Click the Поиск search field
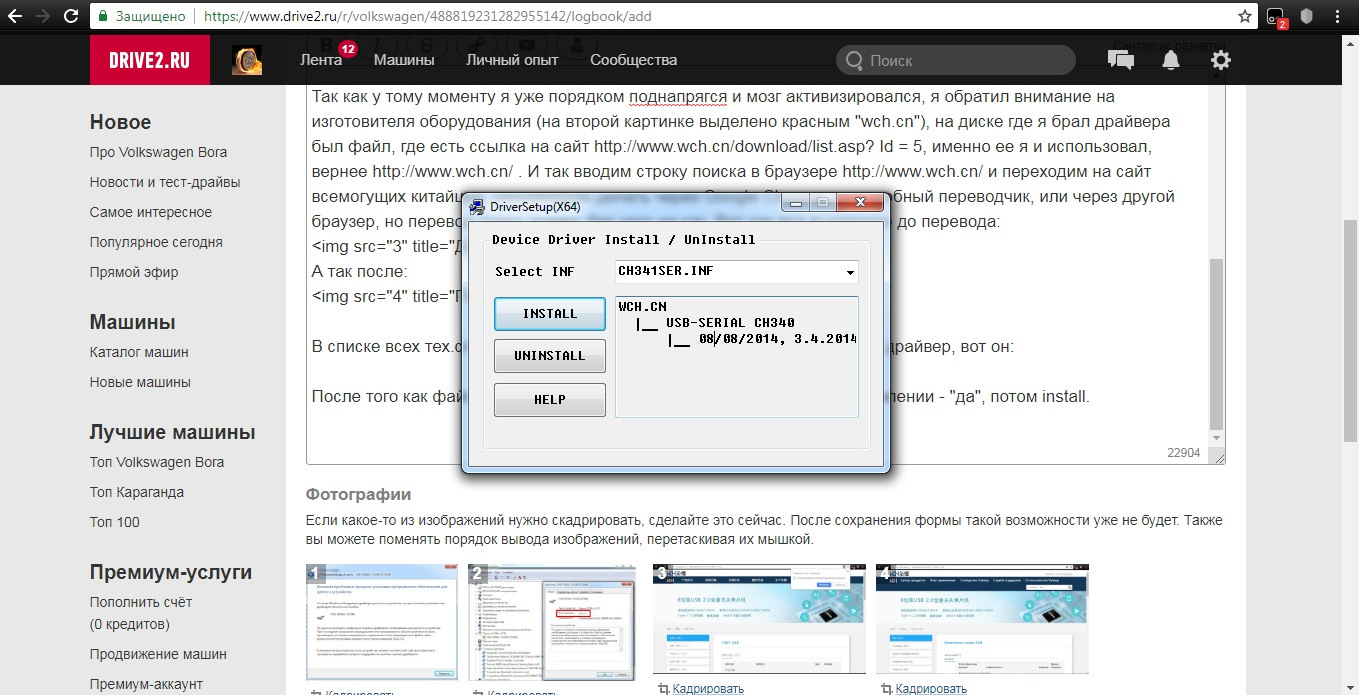Image resolution: width=1359 pixels, height=695 pixels. click(x=955, y=60)
